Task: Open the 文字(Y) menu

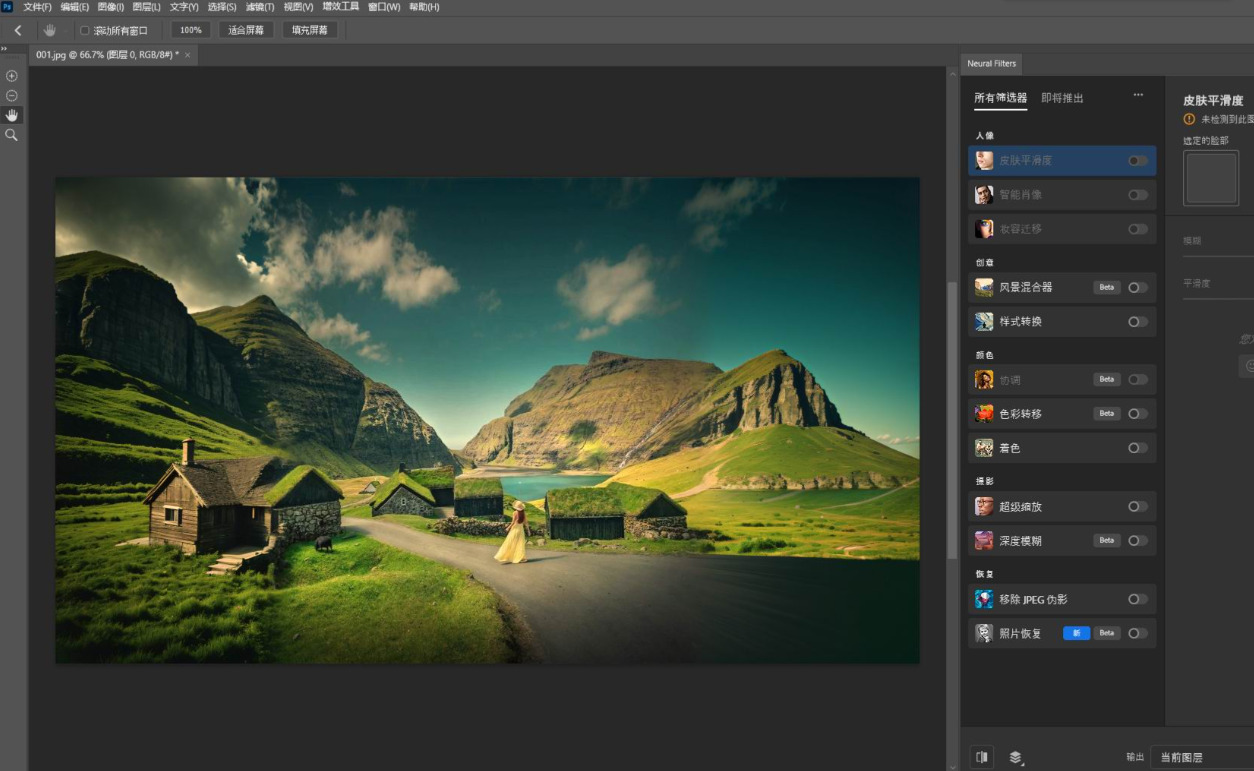Action: [184, 7]
